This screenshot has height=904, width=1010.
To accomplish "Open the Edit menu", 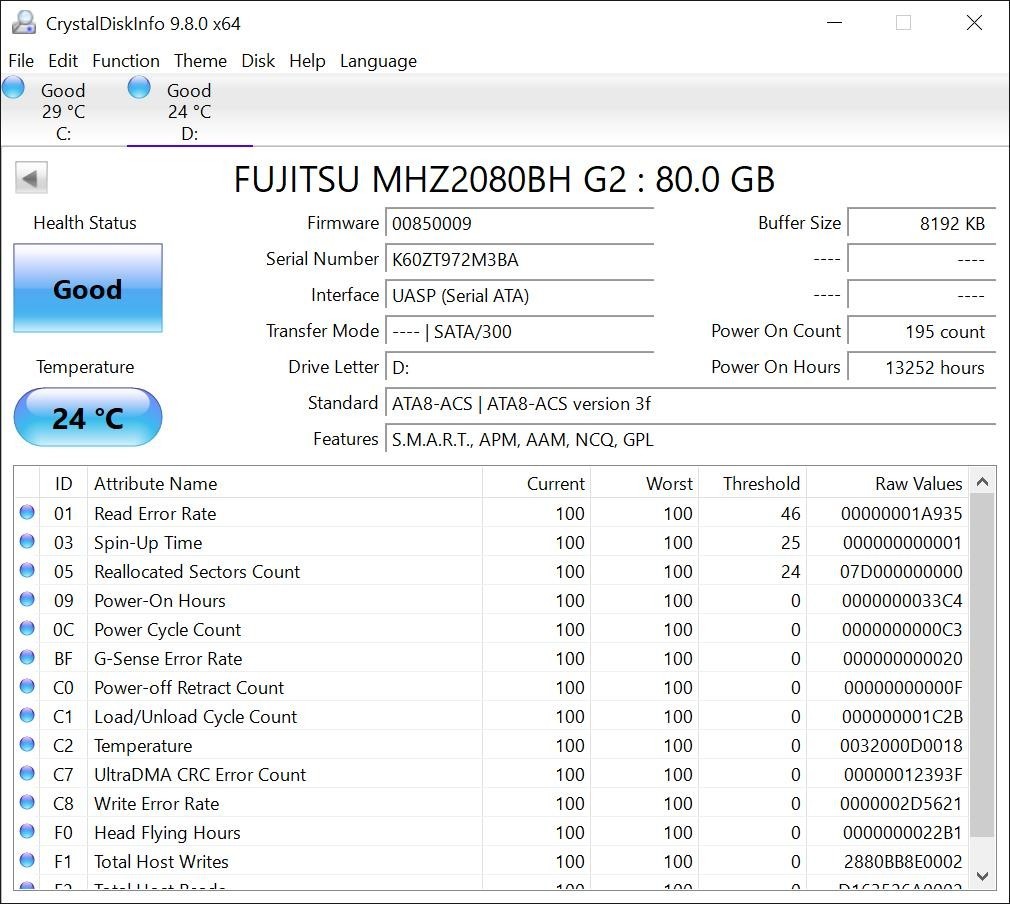I will pyautogui.click(x=62, y=61).
